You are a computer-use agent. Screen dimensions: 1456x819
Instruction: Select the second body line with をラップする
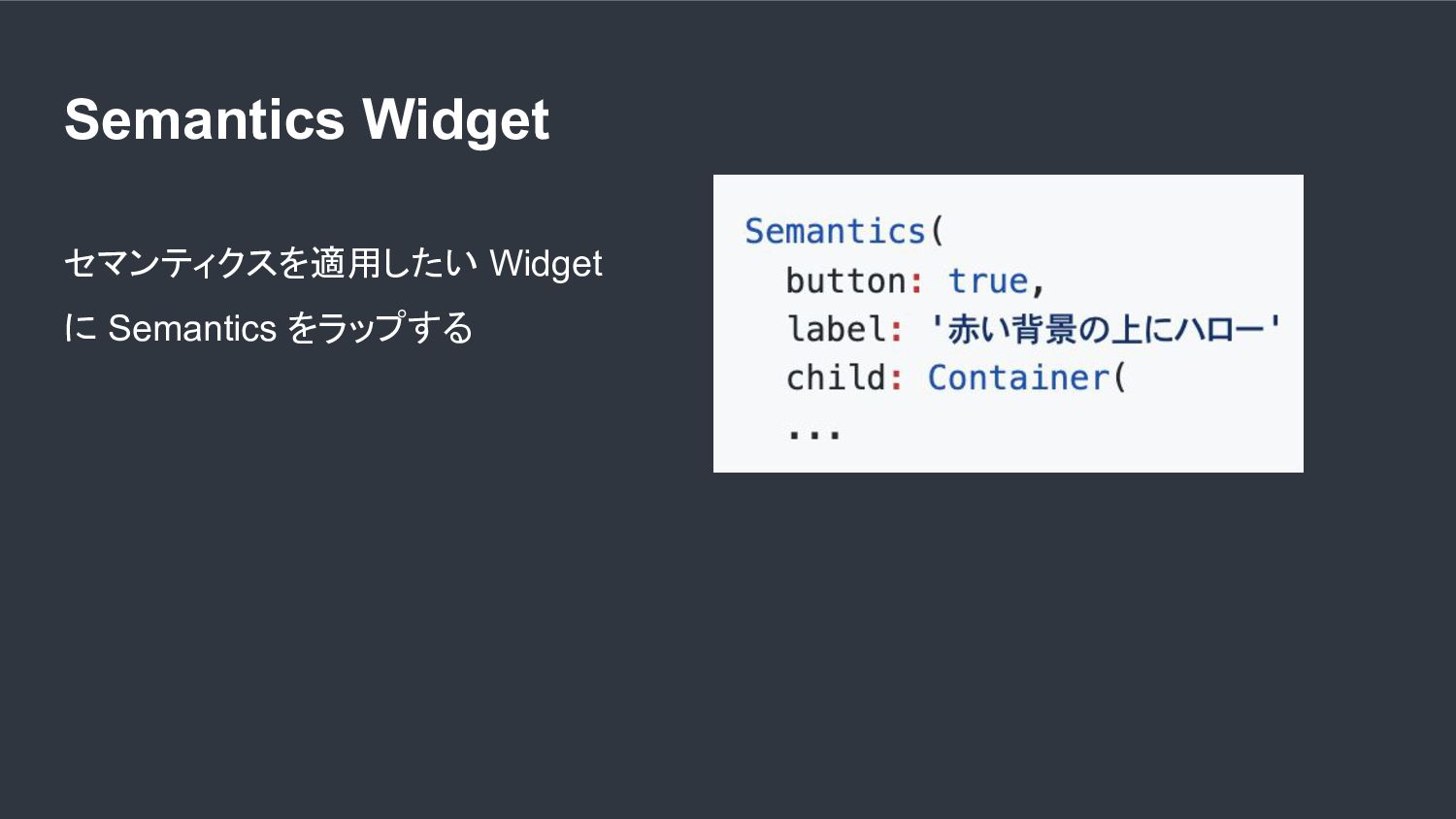pyautogui.click(x=269, y=328)
